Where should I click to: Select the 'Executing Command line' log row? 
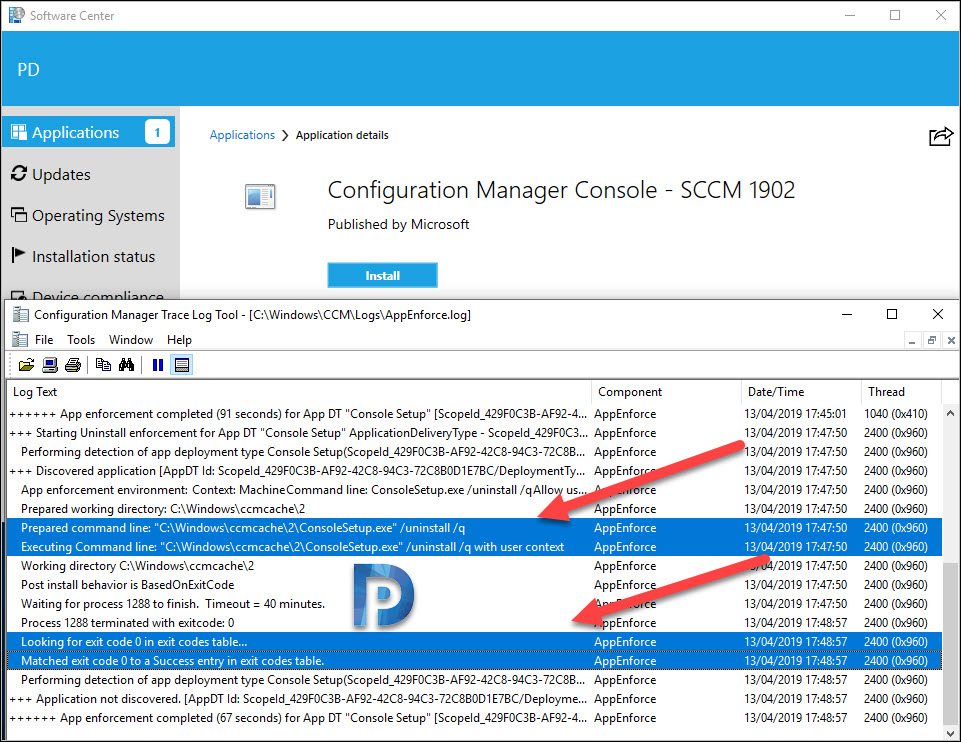[x=474, y=547]
